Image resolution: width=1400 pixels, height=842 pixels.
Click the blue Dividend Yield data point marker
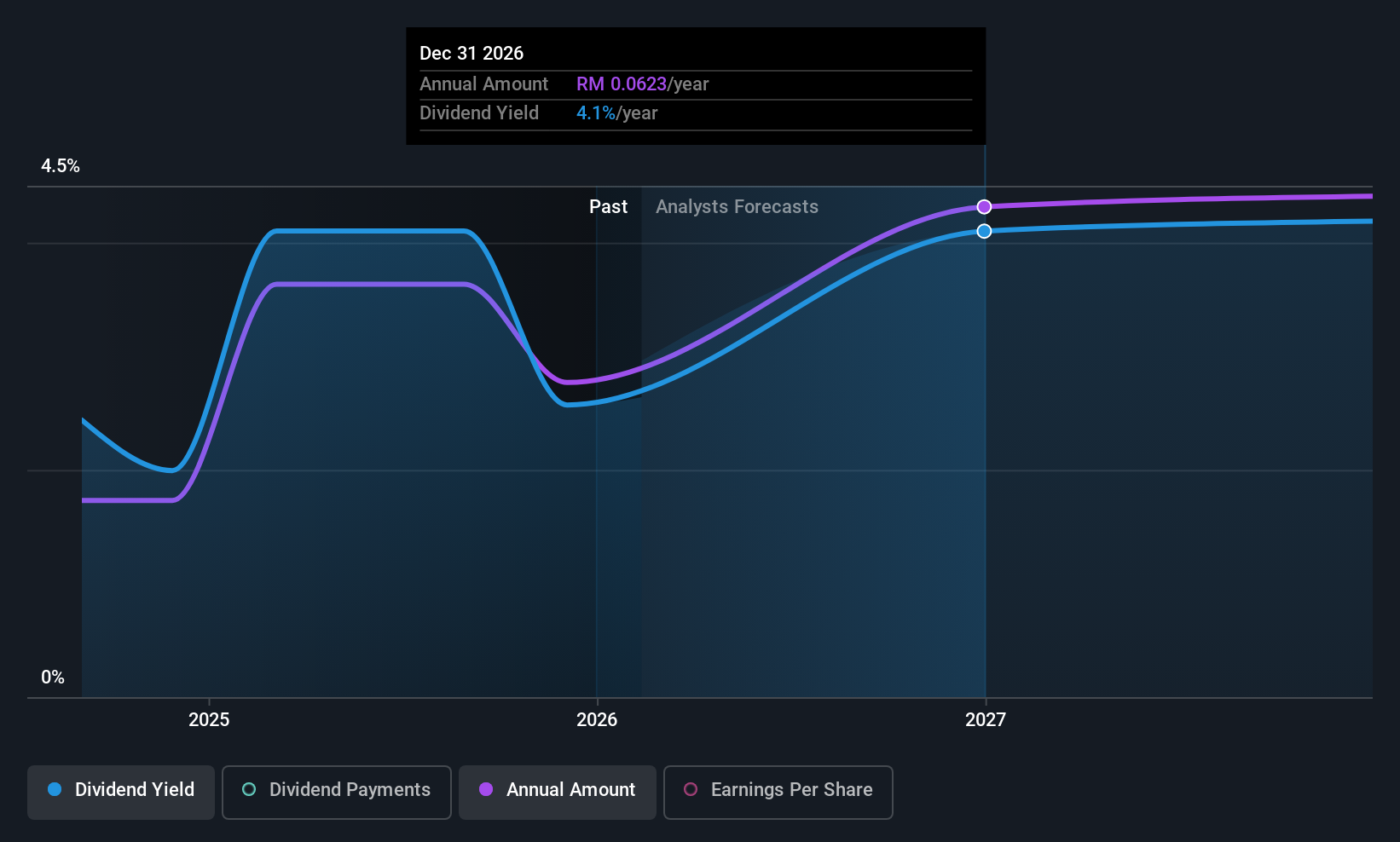point(984,231)
